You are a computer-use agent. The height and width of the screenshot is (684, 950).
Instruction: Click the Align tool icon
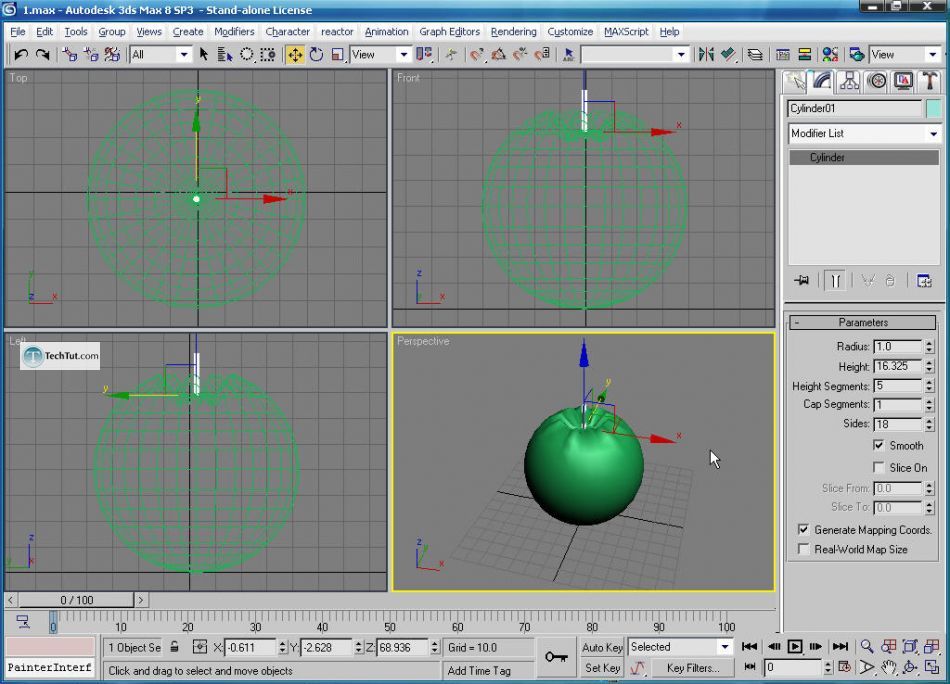coord(728,55)
